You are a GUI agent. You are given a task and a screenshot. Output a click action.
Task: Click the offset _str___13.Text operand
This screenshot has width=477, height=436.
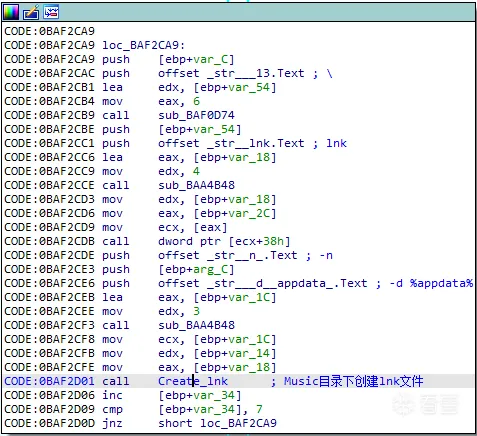pyautogui.click(x=231, y=73)
